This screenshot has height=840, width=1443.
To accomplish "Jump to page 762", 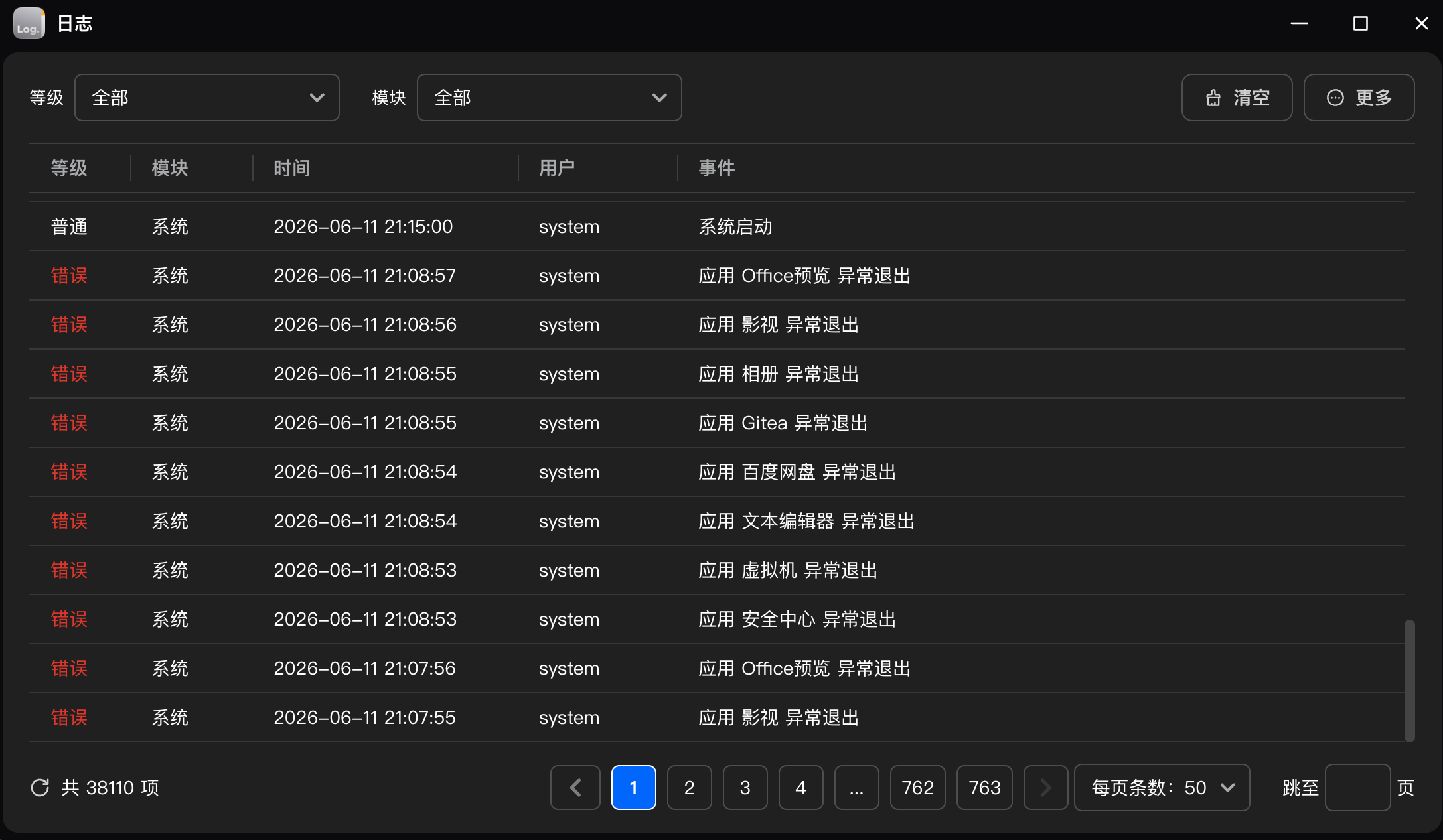I will [x=918, y=788].
